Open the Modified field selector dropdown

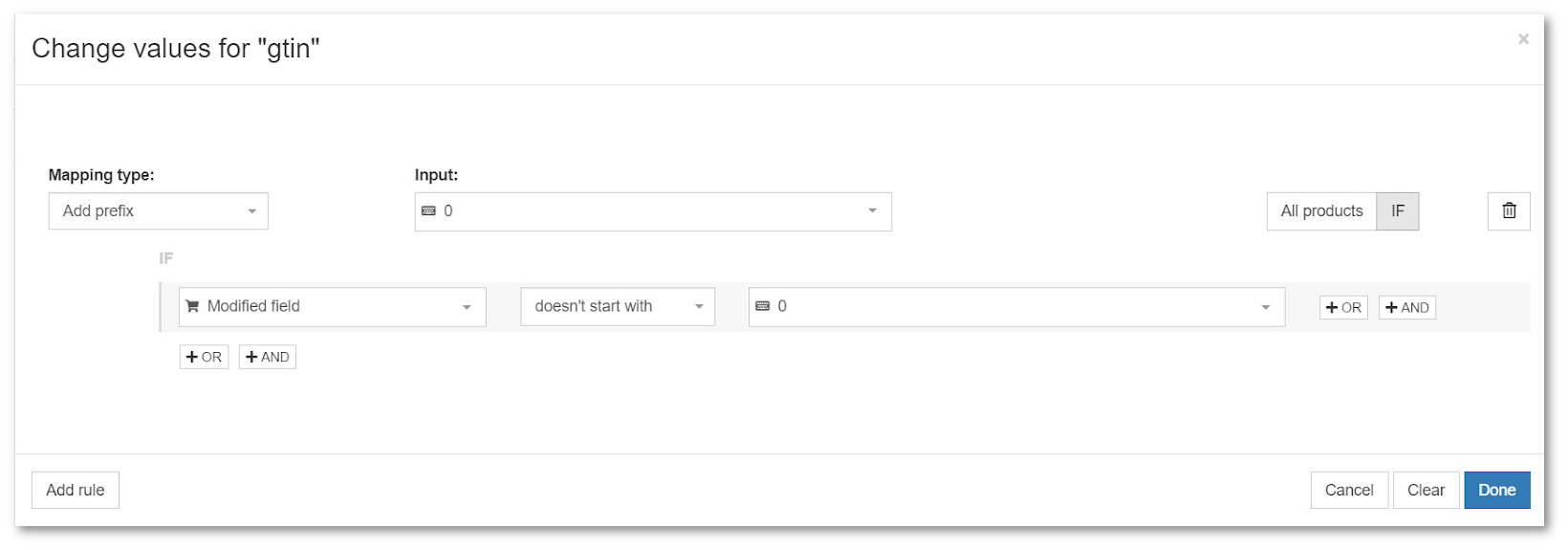pyautogui.click(x=333, y=307)
